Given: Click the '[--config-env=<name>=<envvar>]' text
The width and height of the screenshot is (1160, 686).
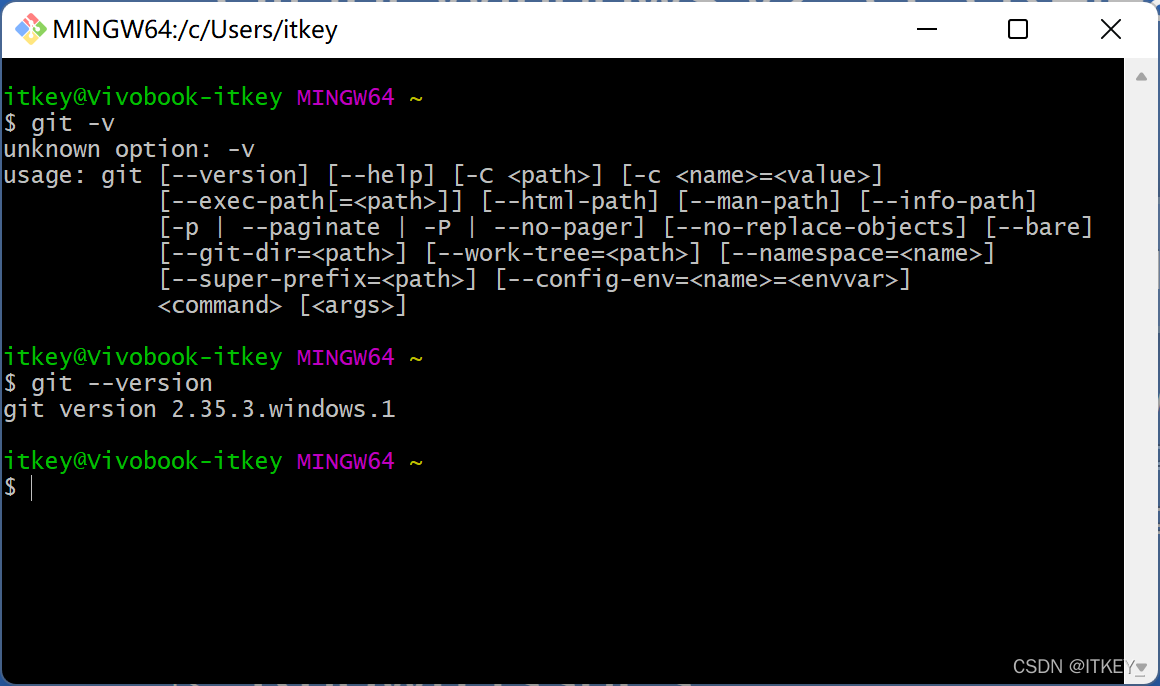Looking at the screenshot, I should point(703,279).
